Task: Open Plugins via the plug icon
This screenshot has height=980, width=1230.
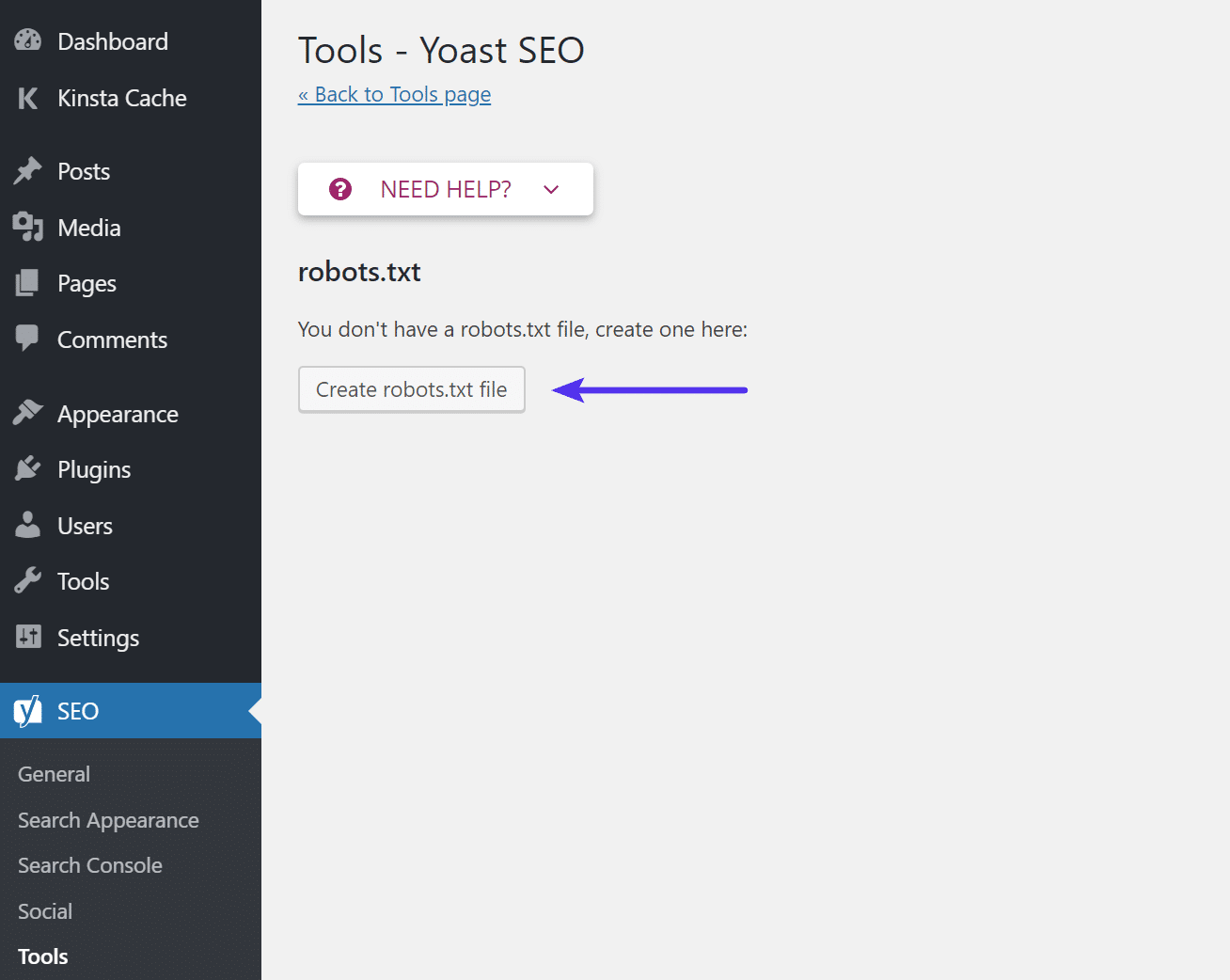Action: [27, 468]
